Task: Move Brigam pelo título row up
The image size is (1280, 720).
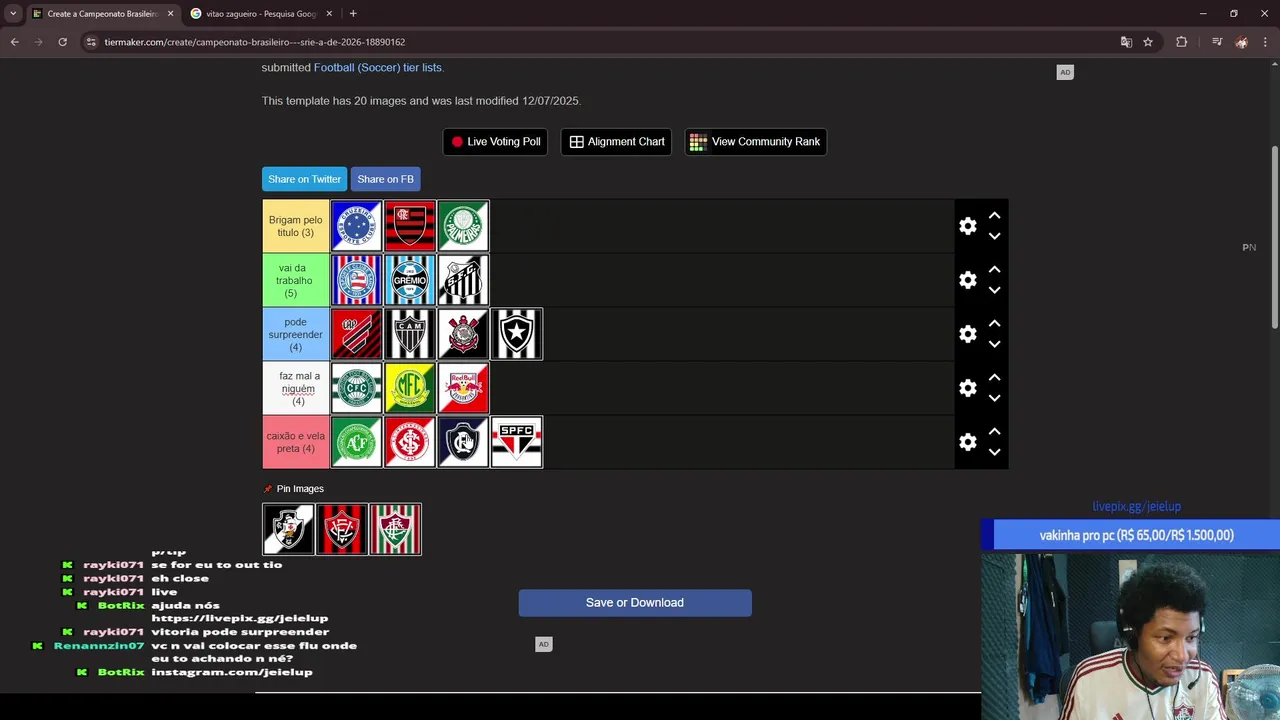Action: click(x=994, y=215)
